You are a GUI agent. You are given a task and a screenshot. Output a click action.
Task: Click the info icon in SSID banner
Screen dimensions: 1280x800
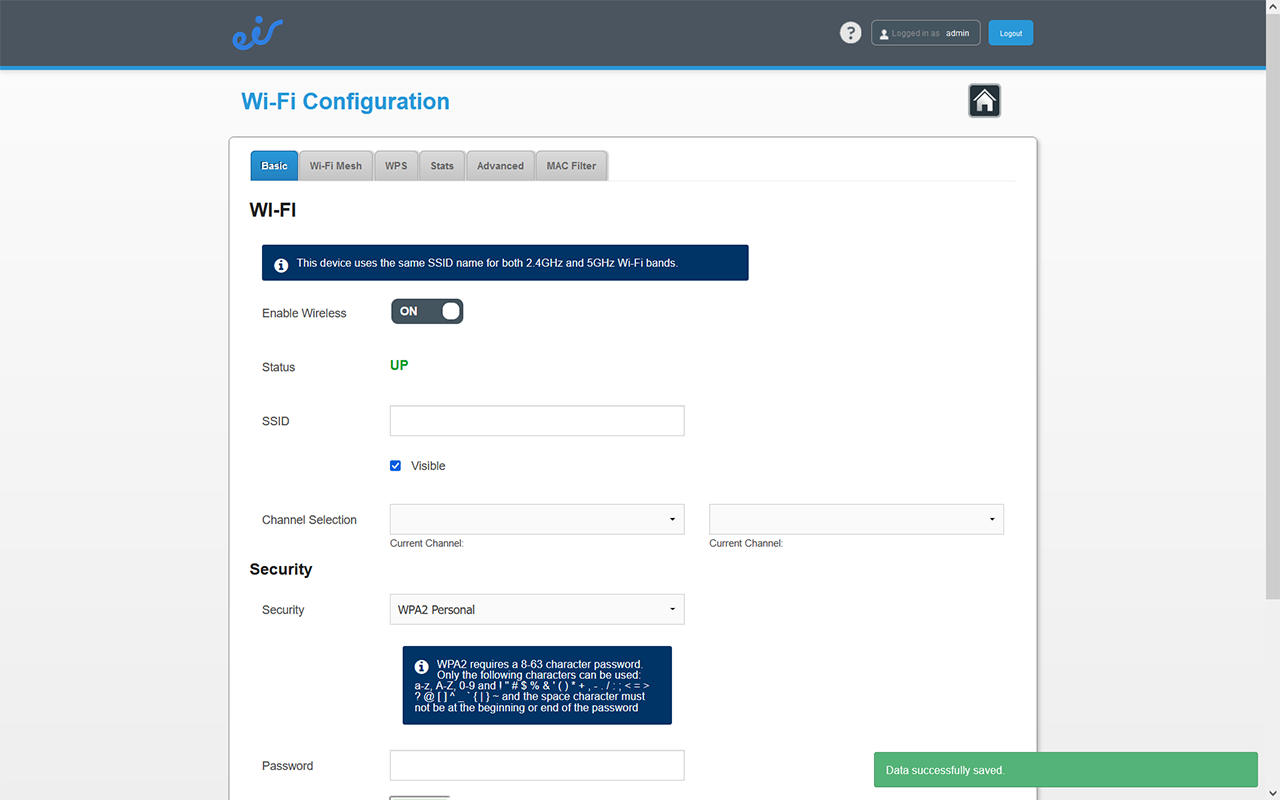coord(281,264)
